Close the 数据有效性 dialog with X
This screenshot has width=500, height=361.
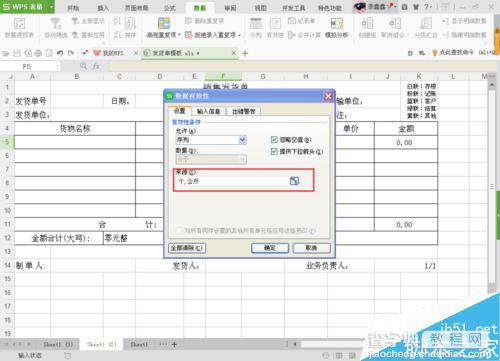tap(328, 96)
